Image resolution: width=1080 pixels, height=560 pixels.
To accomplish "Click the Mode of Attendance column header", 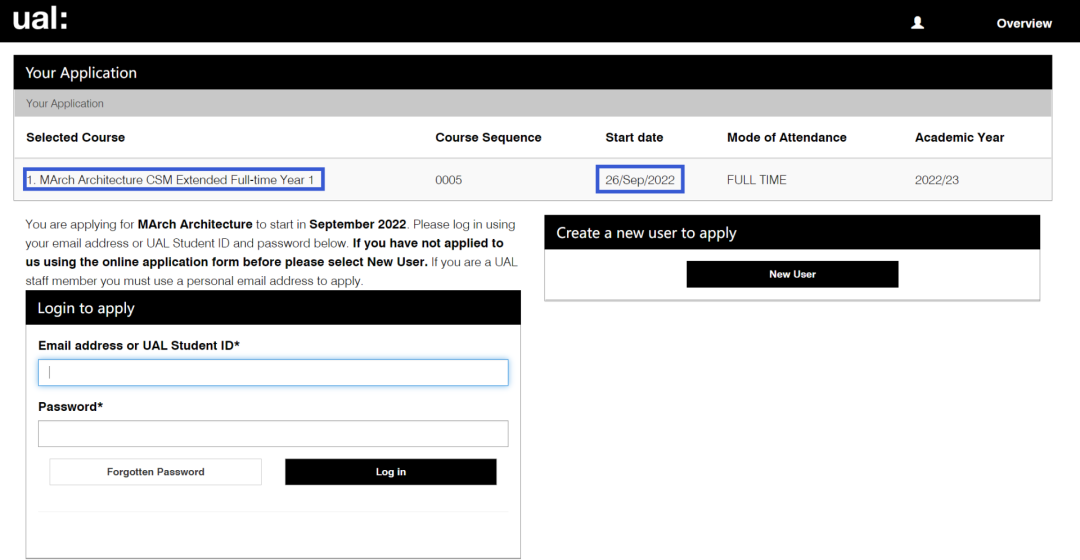I will pyautogui.click(x=787, y=137).
